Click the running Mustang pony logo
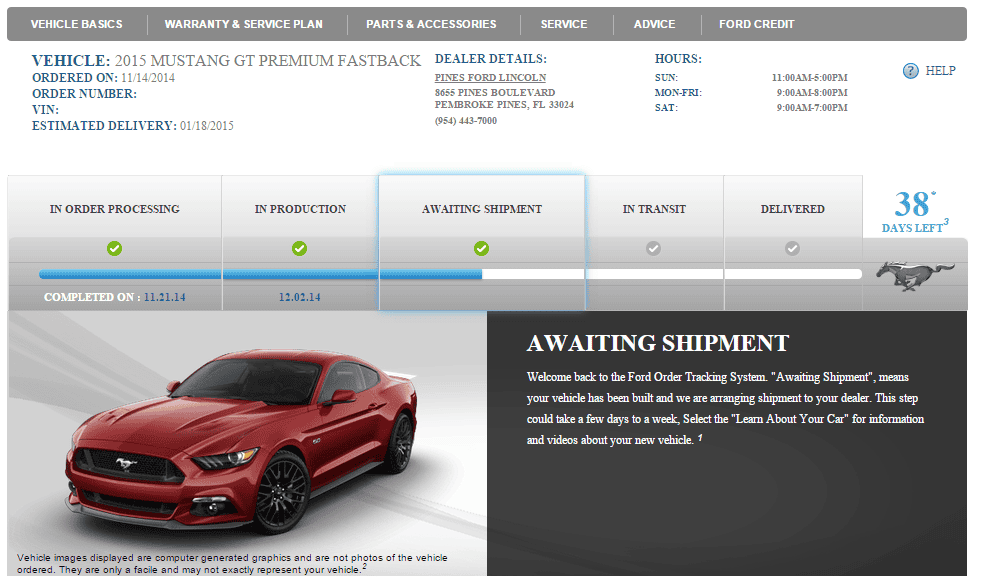Viewport: 983px width, 586px height. (915, 276)
